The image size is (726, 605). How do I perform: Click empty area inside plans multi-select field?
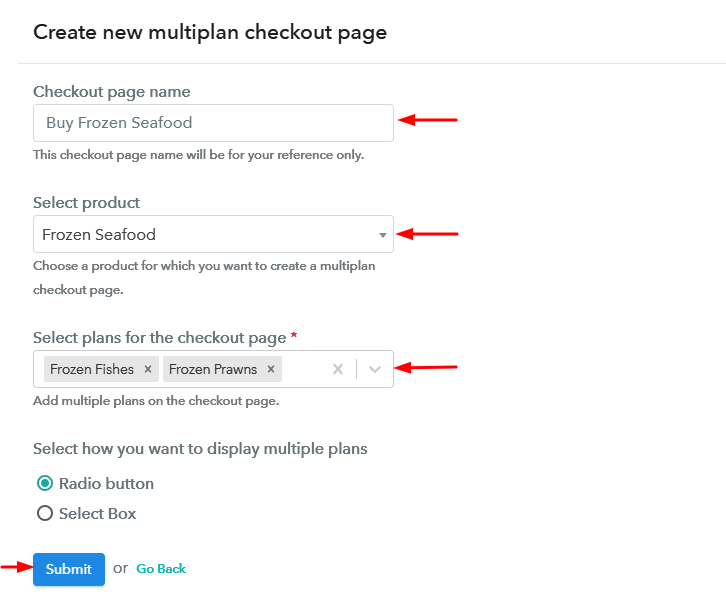(305, 369)
